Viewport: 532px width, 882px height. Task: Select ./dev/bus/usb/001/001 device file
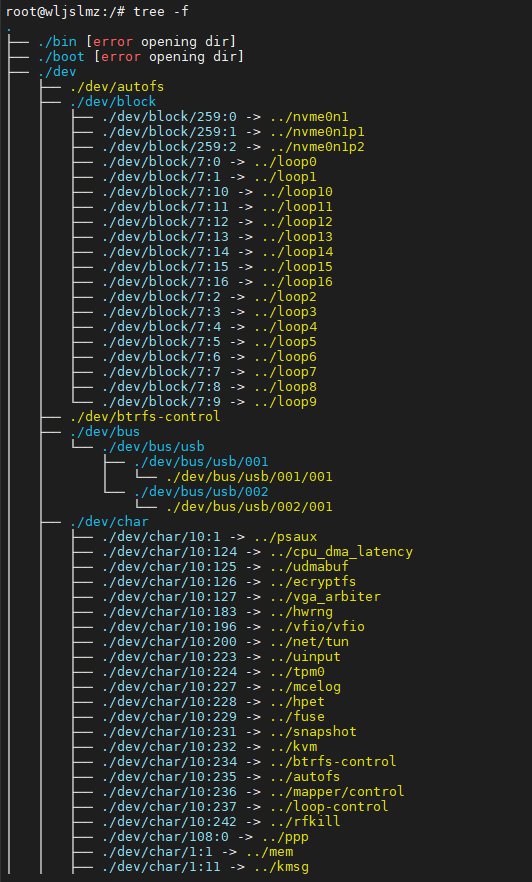(x=250, y=477)
